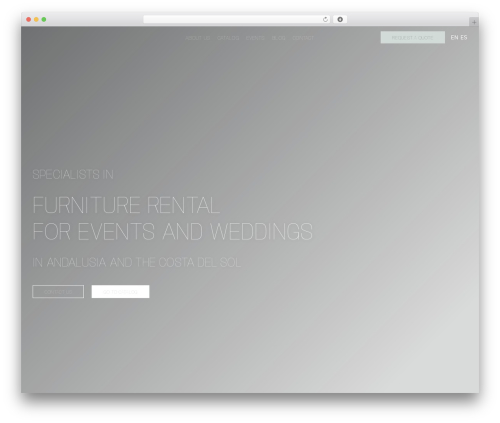Click the round extension icon beside address bar
Viewport: 500px width, 423px height.
[x=340, y=20]
